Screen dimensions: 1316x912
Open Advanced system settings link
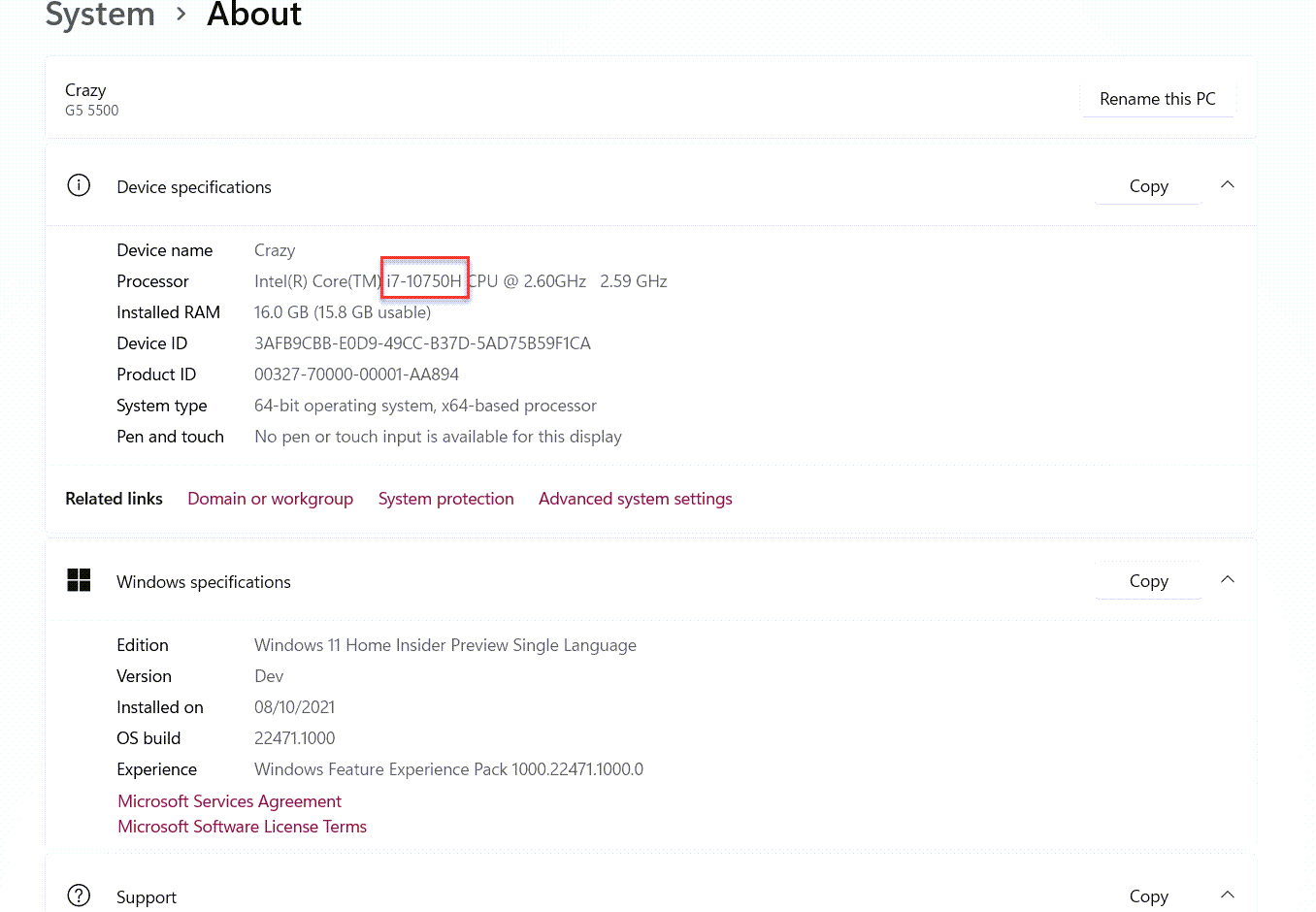pyautogui.click(x=635, y=499)
